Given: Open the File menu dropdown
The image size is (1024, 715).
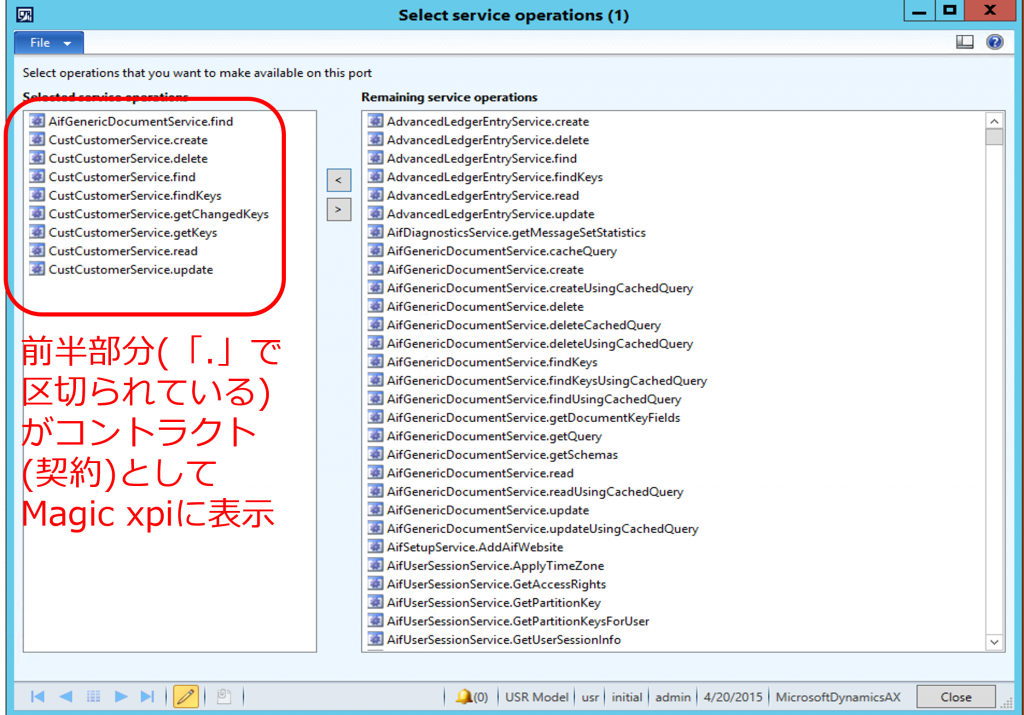Looking at the screenshot, I should click(x=49, y=43).
